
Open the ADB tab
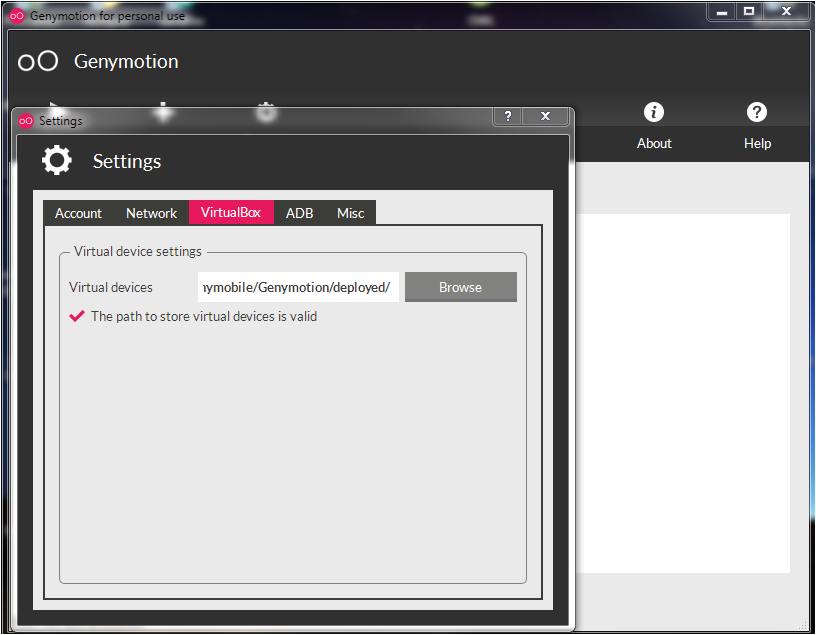(299, 213)
